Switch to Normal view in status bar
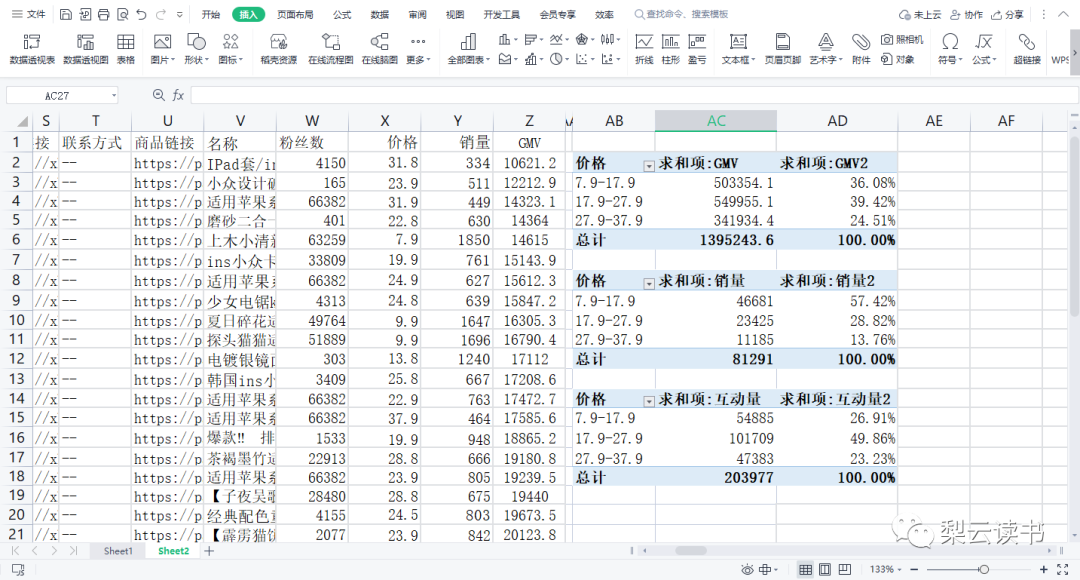Viewport: 1080px width, 580px height. (x=805, y=569)
